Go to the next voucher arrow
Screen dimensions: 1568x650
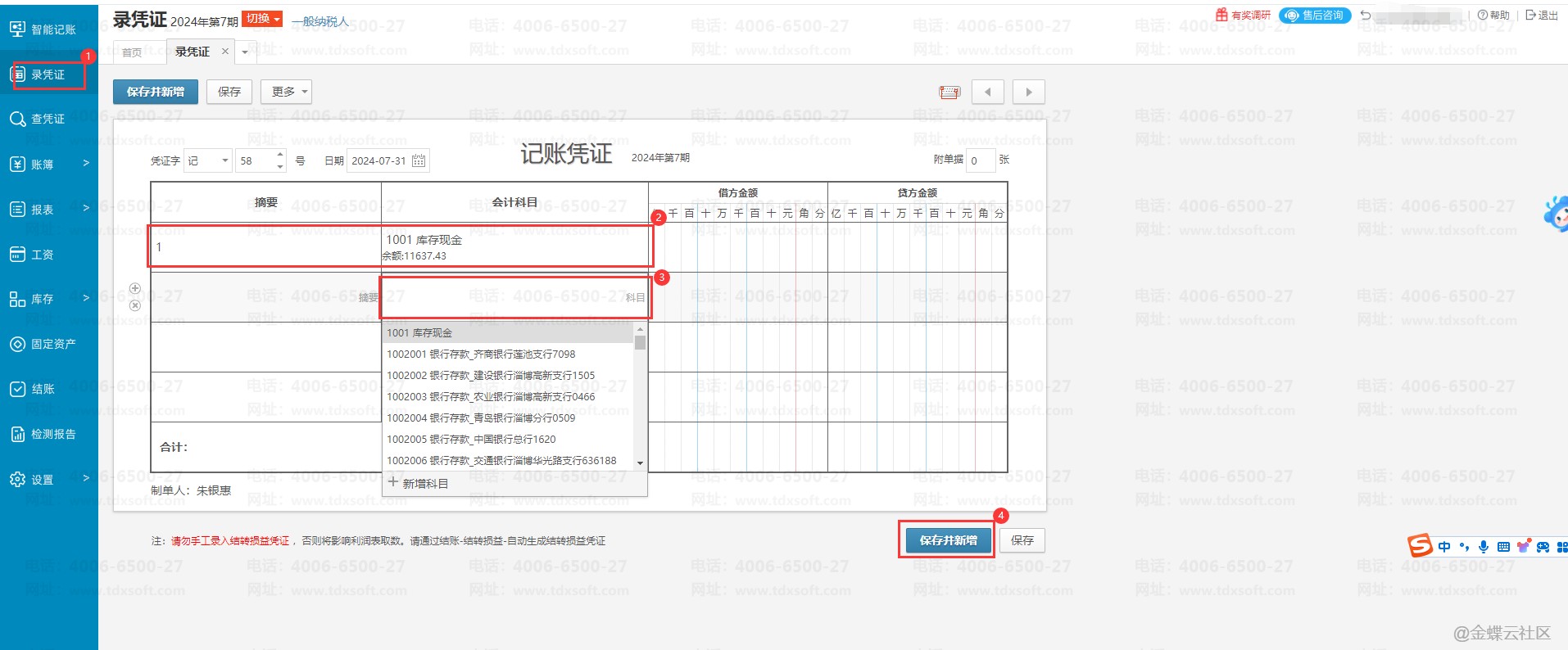tap(1029, 93)
